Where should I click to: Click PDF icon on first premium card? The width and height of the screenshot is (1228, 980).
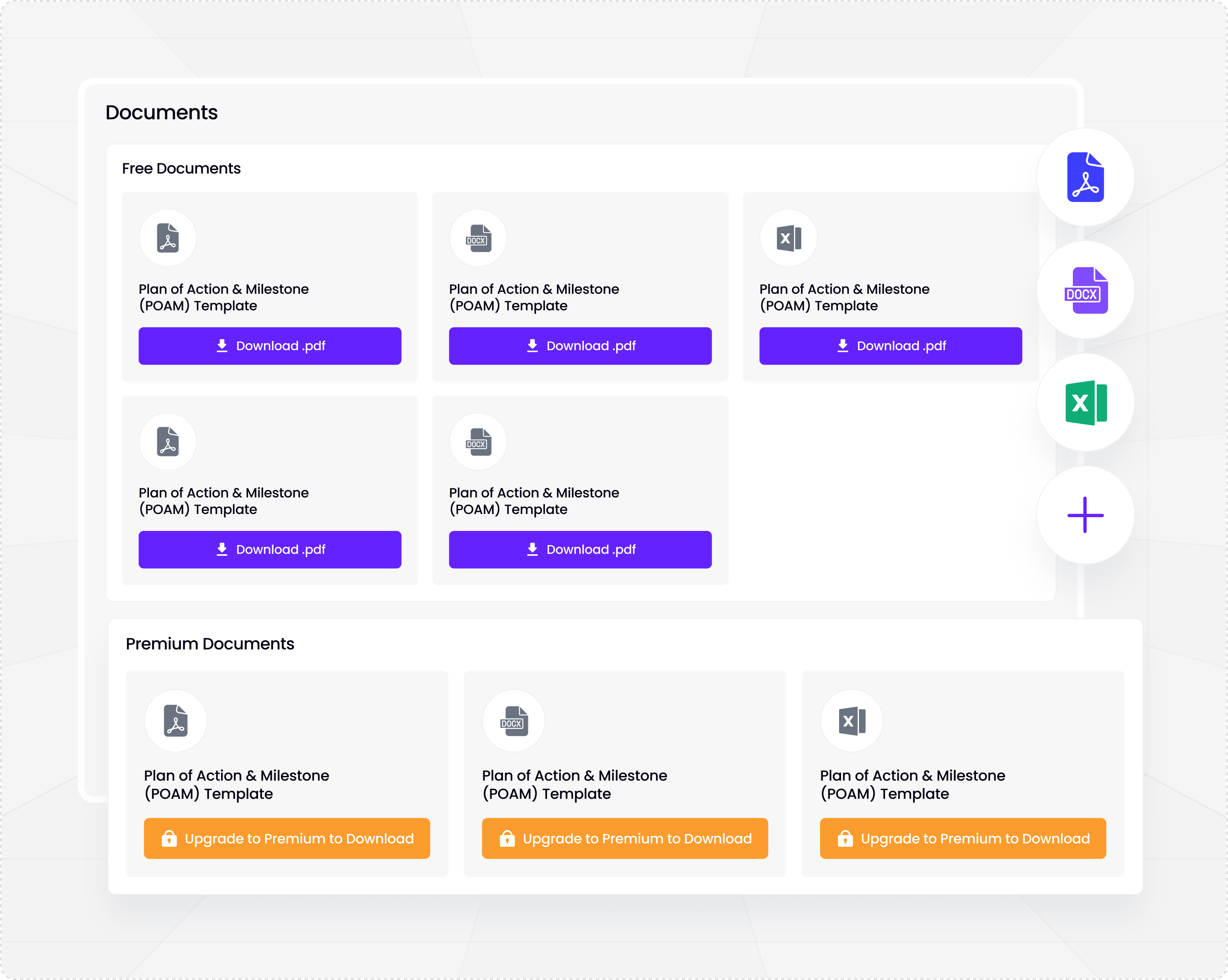[175, 721]
